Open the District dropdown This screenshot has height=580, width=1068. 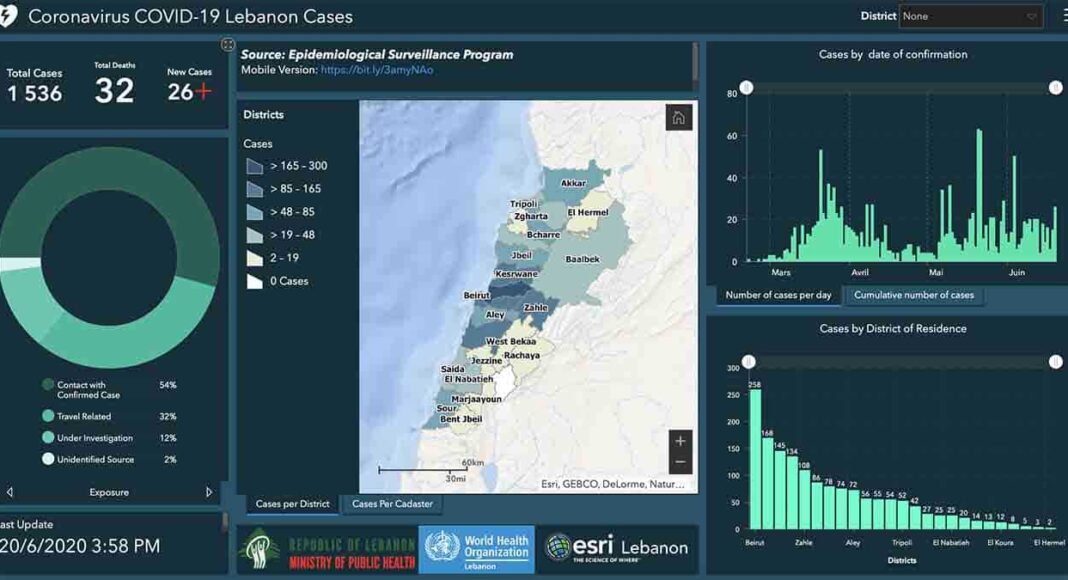click(x=970, y=16)
